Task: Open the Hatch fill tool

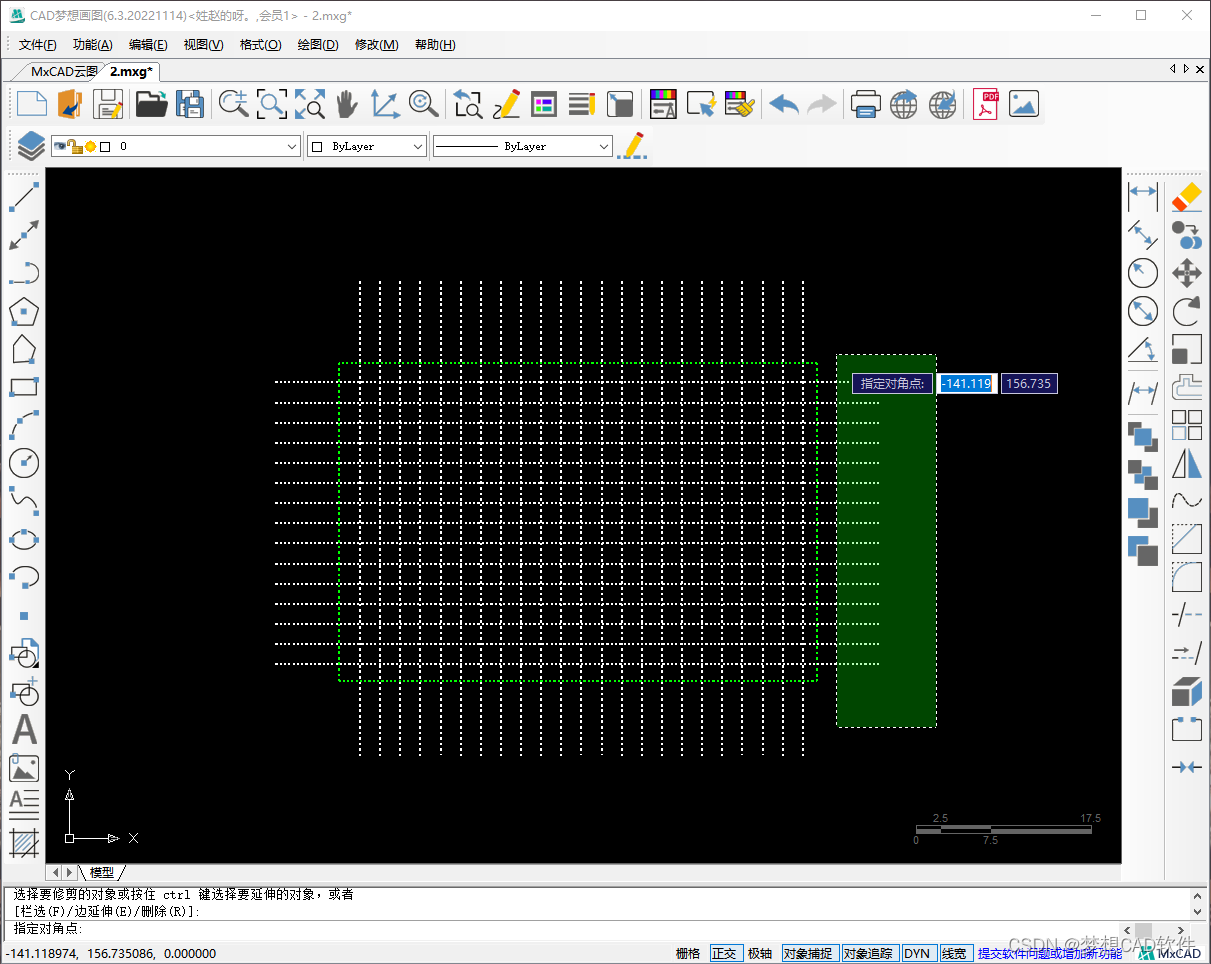Action: coord(24,843)
